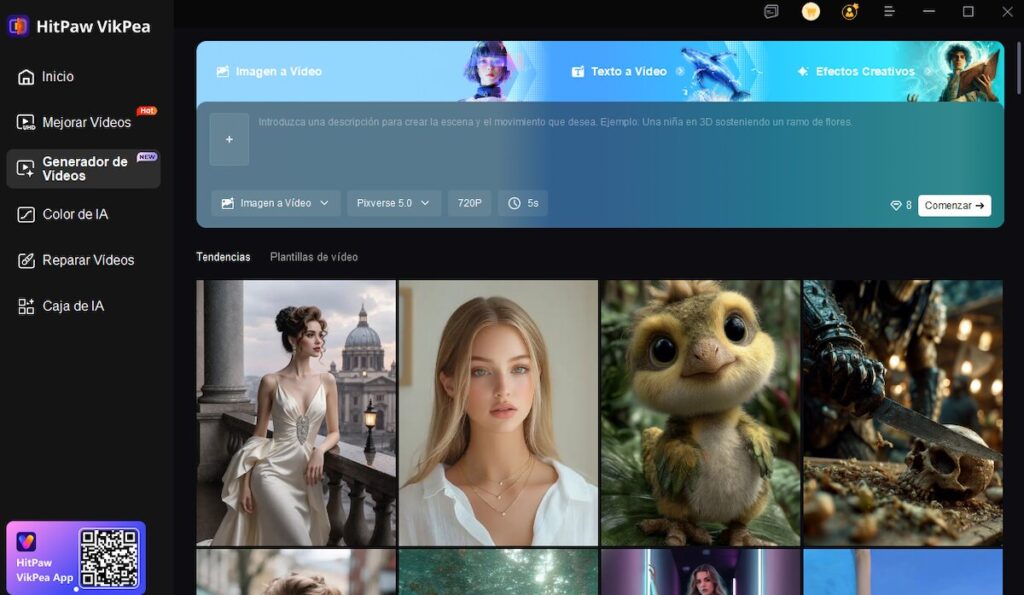Open the Mejorar Vídeos section

click(x=84, y=122)
